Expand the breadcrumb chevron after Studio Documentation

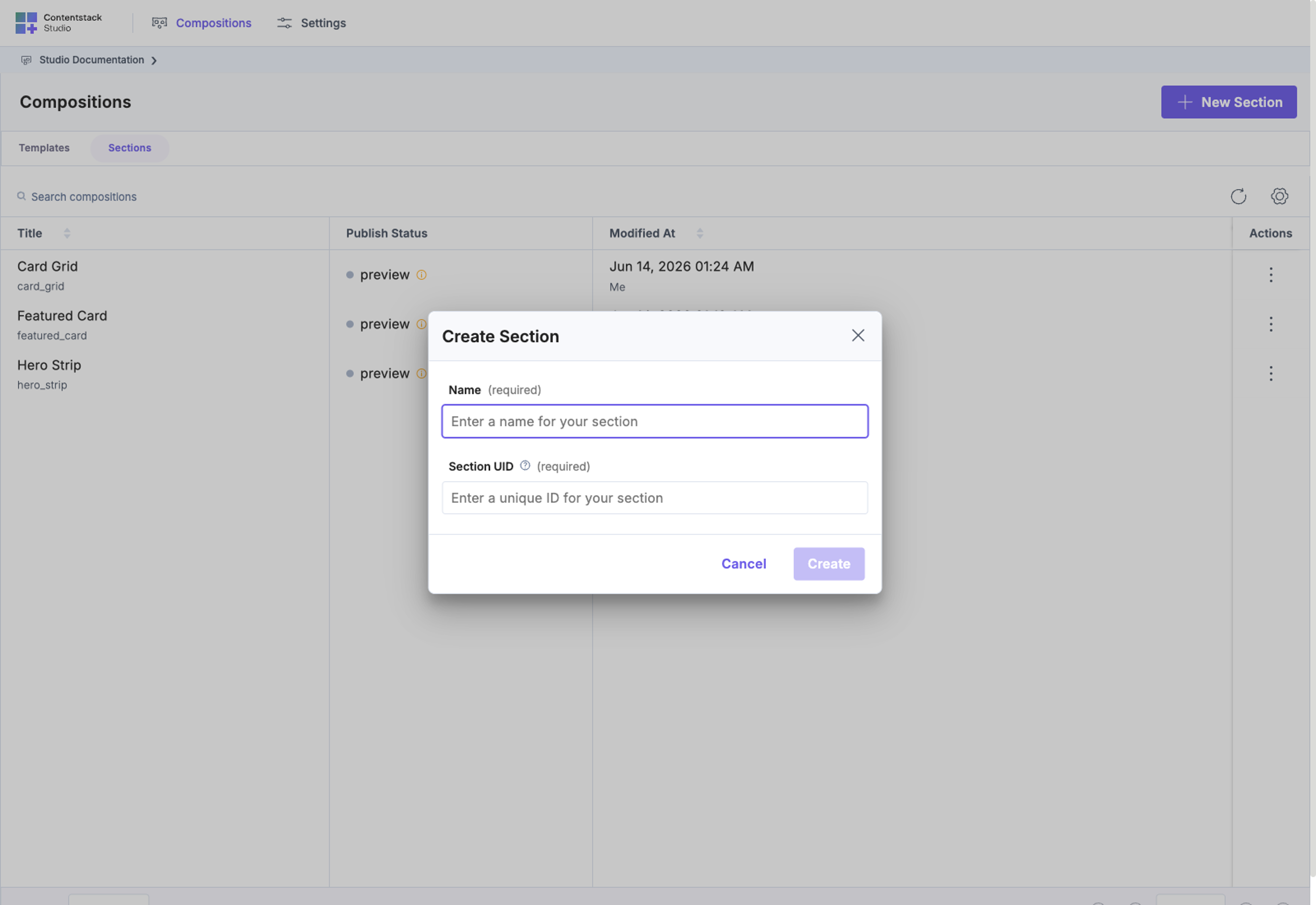point(154,60)
